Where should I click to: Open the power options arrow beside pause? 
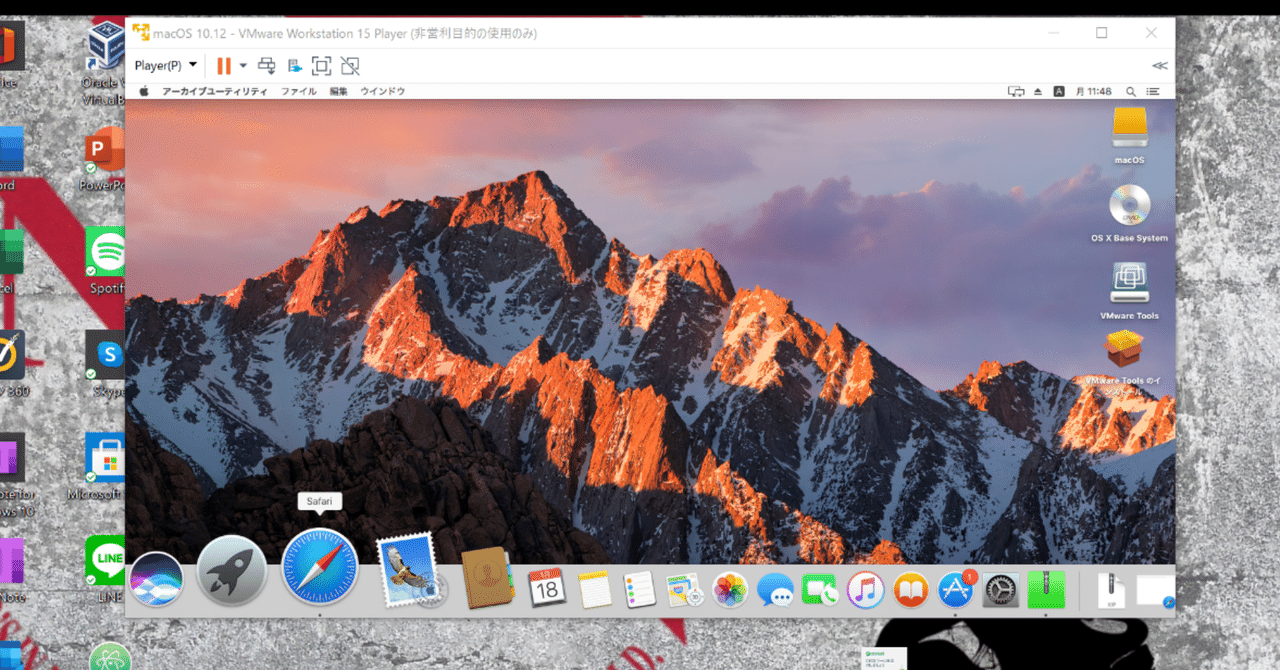243,66
